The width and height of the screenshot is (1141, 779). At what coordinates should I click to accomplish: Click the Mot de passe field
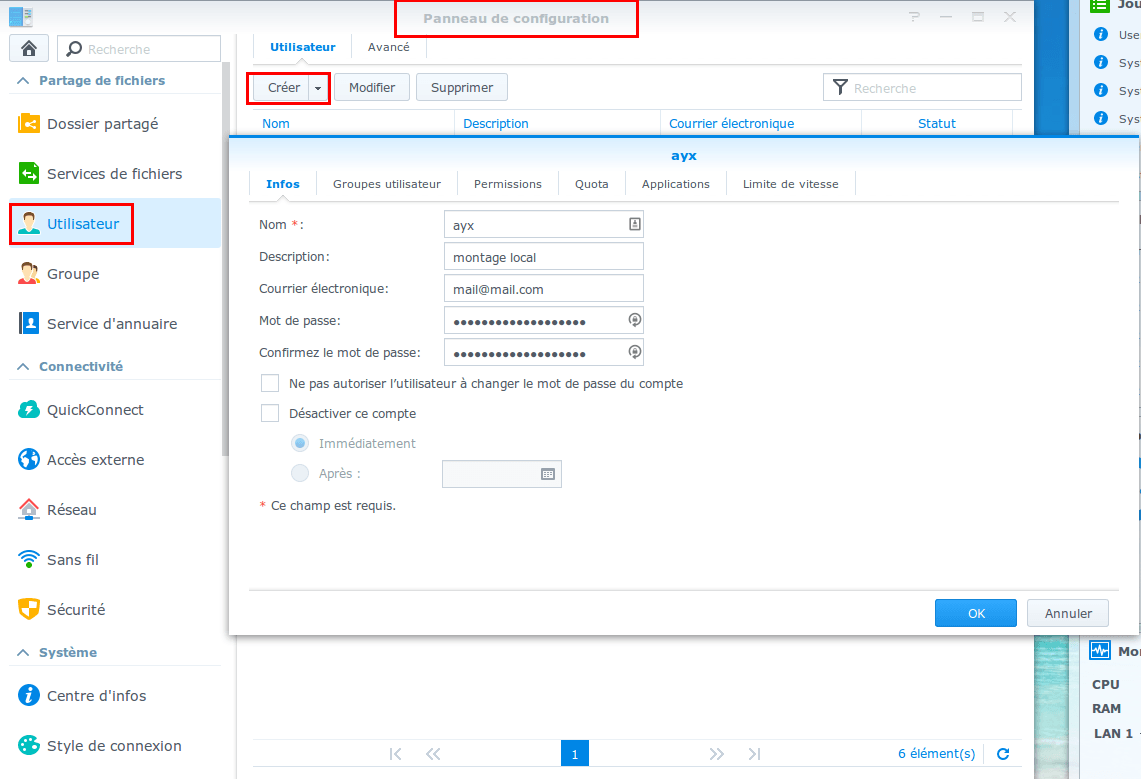[x=544, y=321]
